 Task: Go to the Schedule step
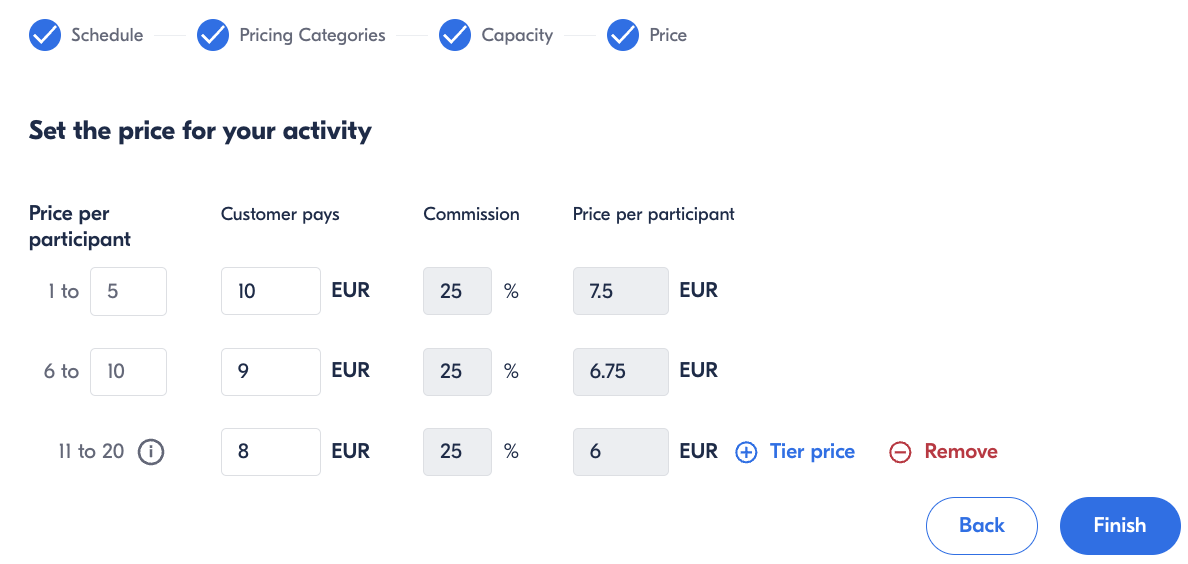pos(107,35)
